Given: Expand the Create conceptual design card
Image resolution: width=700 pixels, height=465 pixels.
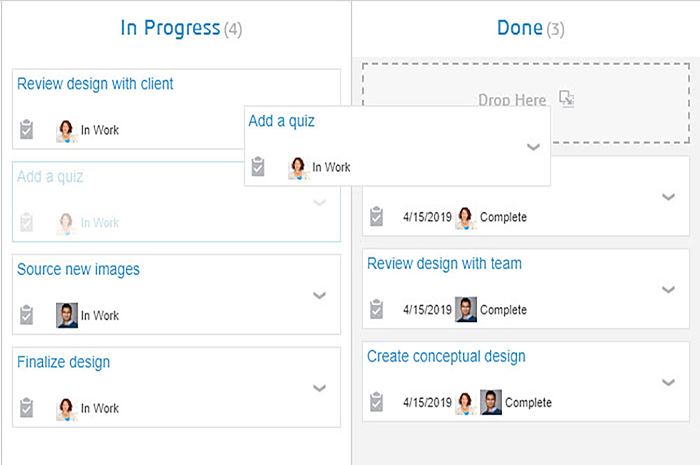Looking at the screenshot, I should point(668,382).
